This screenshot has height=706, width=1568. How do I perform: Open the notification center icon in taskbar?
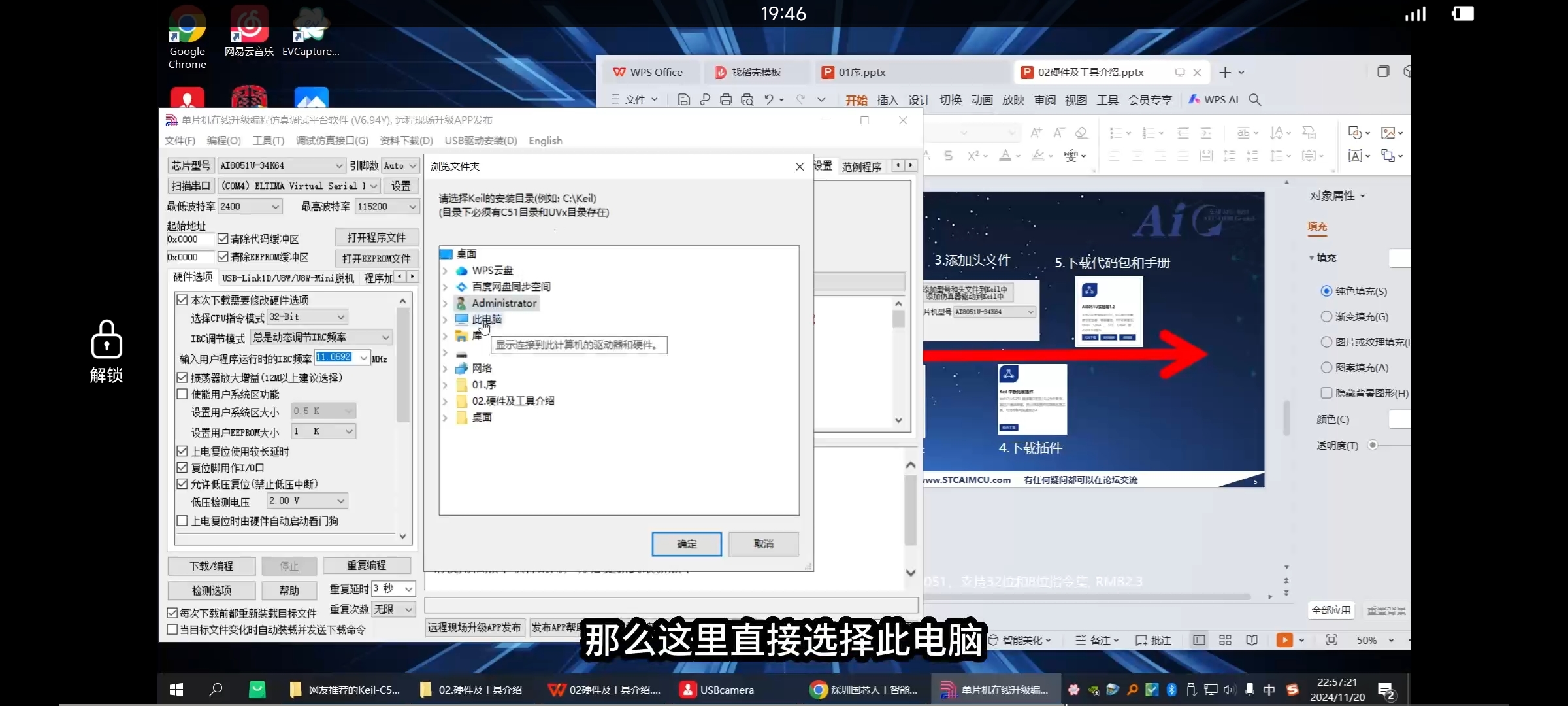(1386, 690)
